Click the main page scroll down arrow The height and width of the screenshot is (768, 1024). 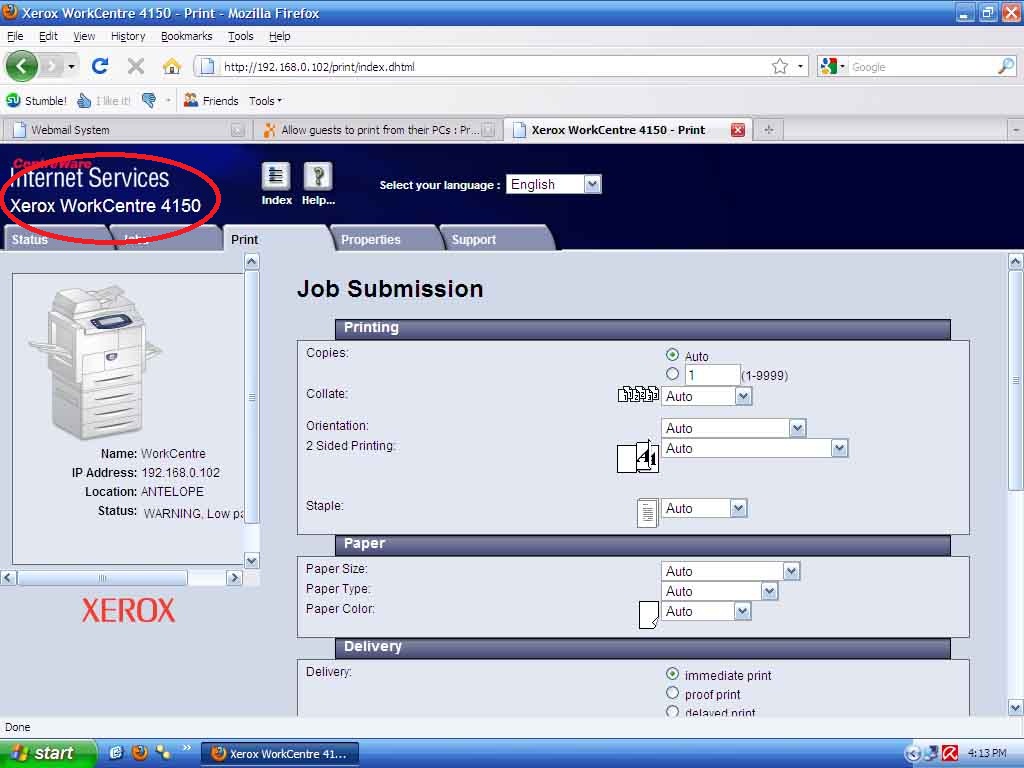(1015, 707)
